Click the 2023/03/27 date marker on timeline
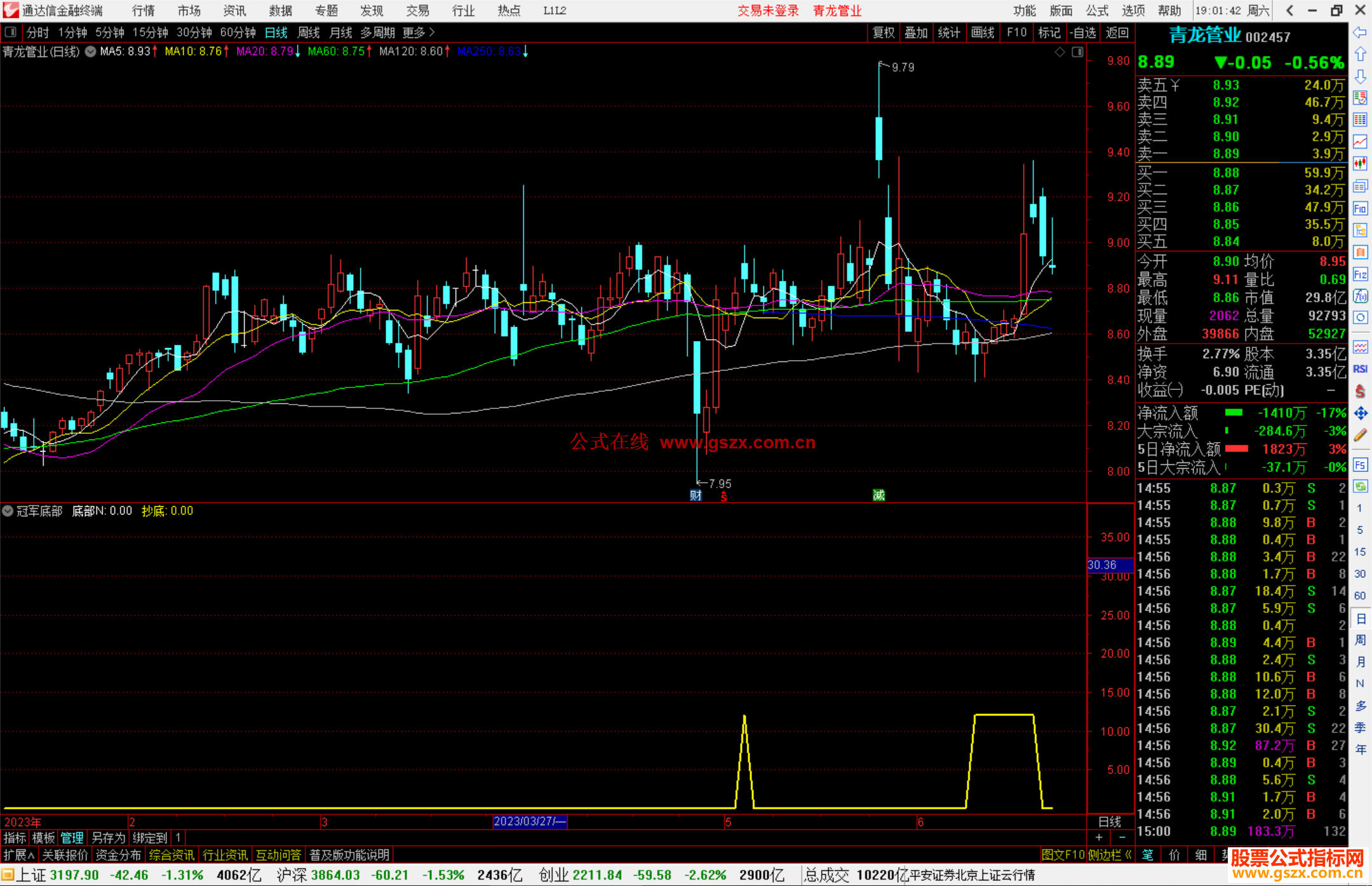The image size is (1372, 886). (529, 821)
